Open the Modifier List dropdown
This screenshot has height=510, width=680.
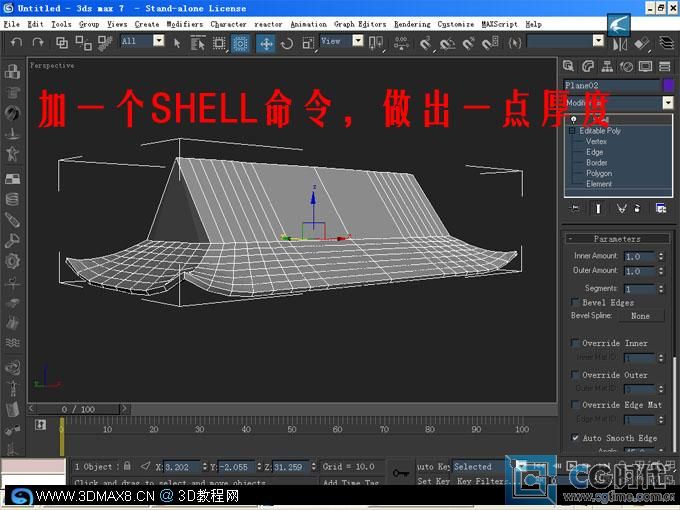click(x=668, y=103)
